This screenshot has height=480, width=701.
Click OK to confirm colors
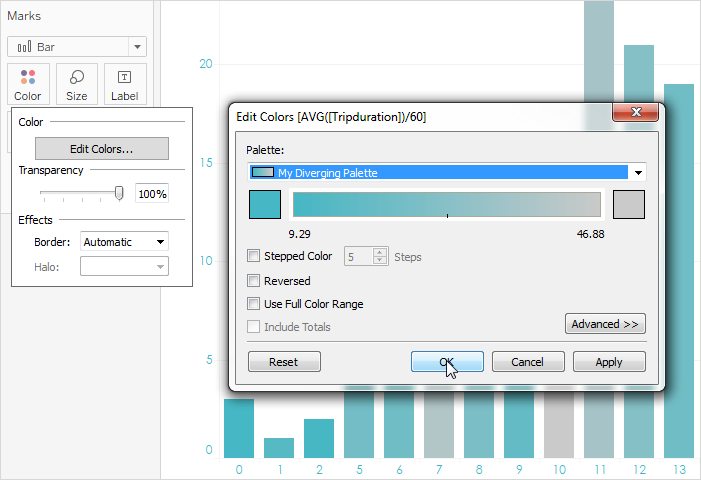click(447, 362)
